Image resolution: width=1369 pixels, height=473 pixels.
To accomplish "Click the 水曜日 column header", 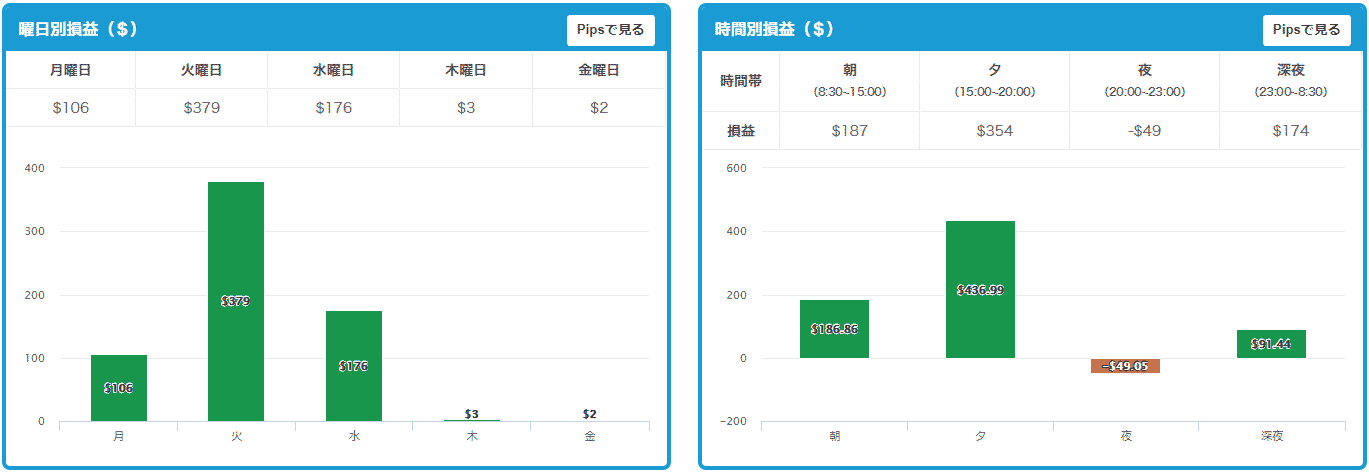I will point(333,70).
